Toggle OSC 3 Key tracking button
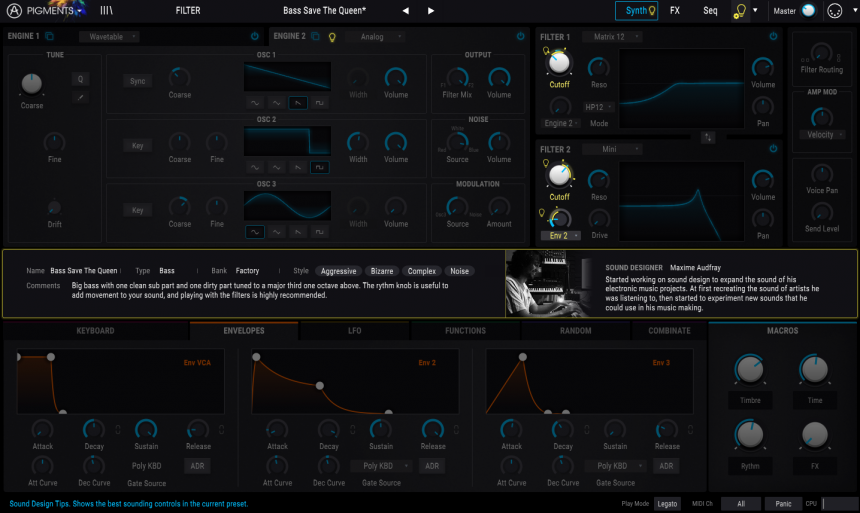The image size is (860, 513). (x=138, y=210)
